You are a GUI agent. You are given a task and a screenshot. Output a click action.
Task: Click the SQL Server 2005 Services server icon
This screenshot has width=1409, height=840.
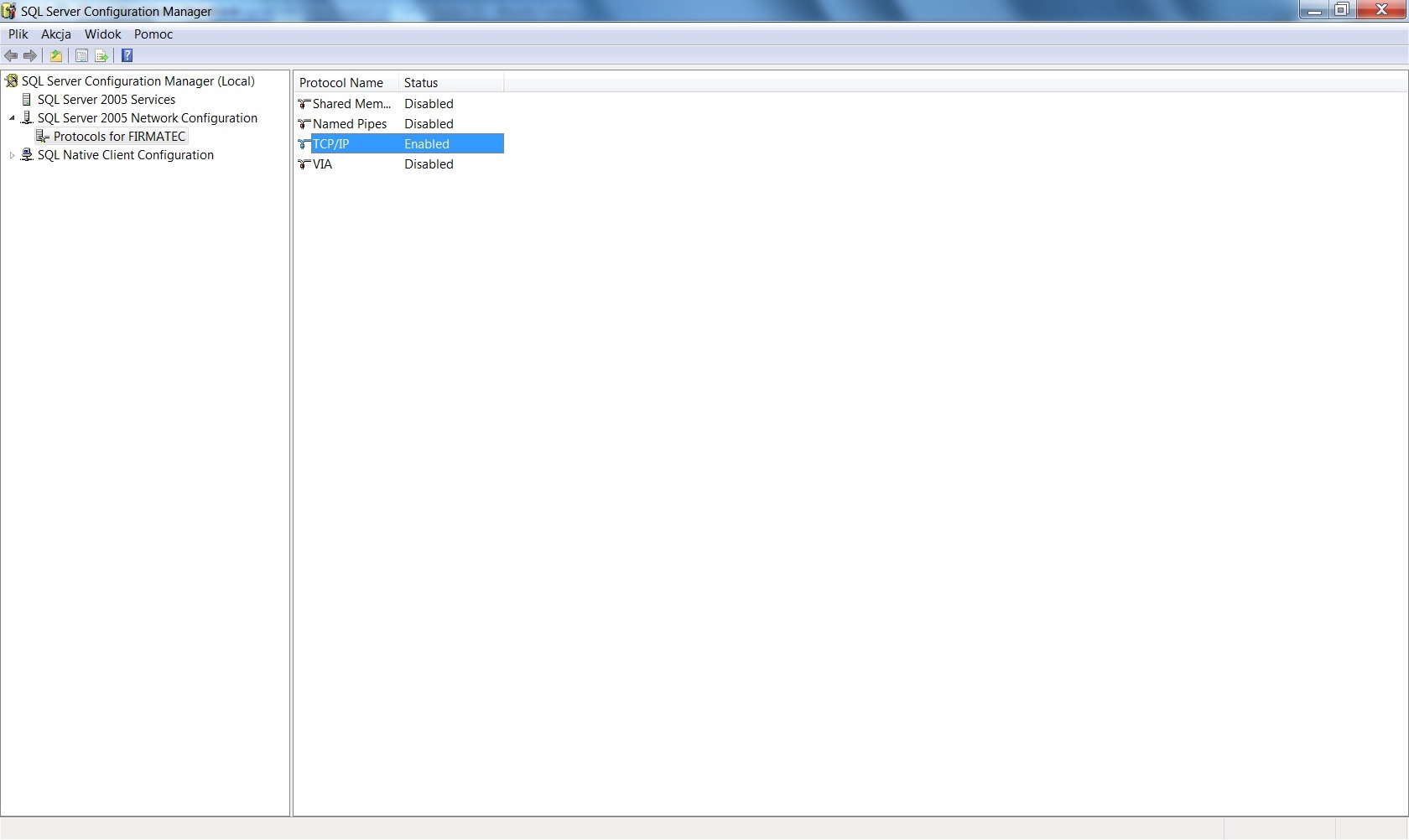coord(27,99)
